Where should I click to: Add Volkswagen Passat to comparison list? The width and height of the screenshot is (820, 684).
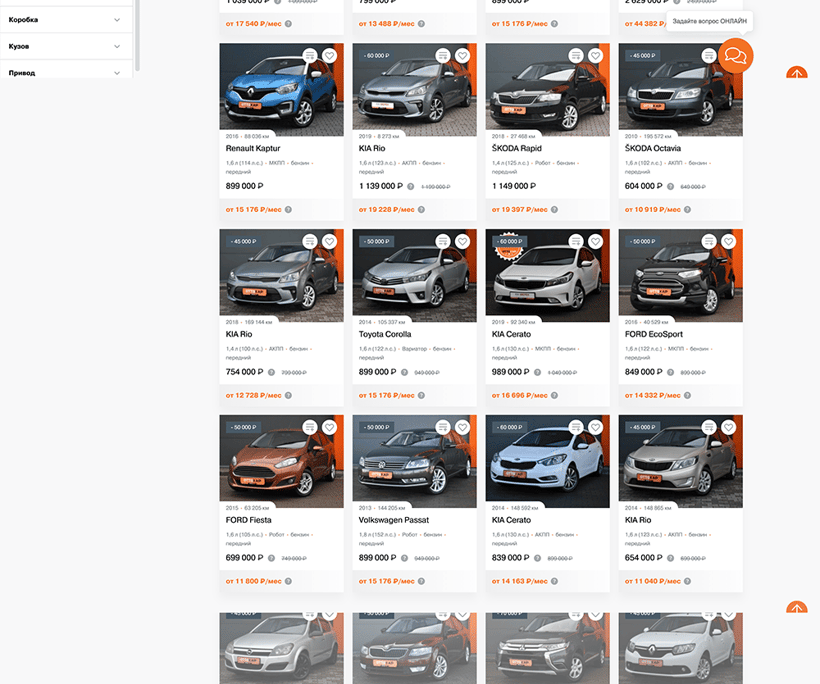[x=443, y=427]
